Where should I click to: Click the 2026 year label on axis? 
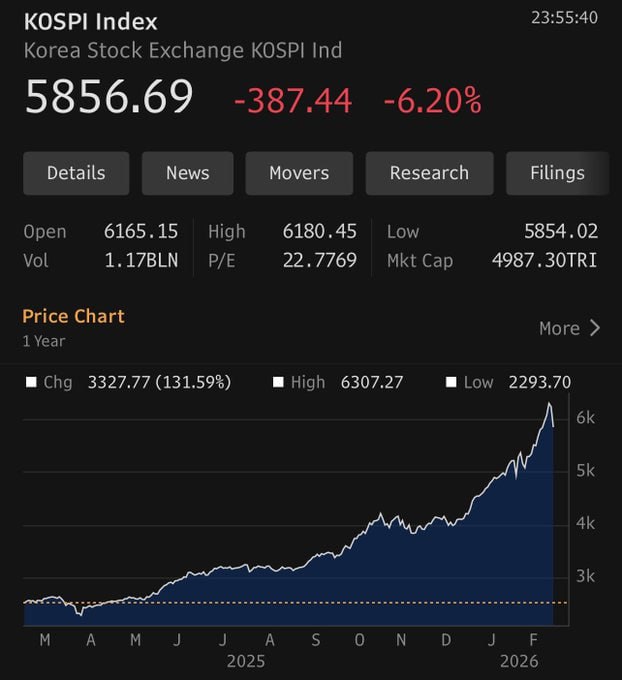(x=519, y=661)
